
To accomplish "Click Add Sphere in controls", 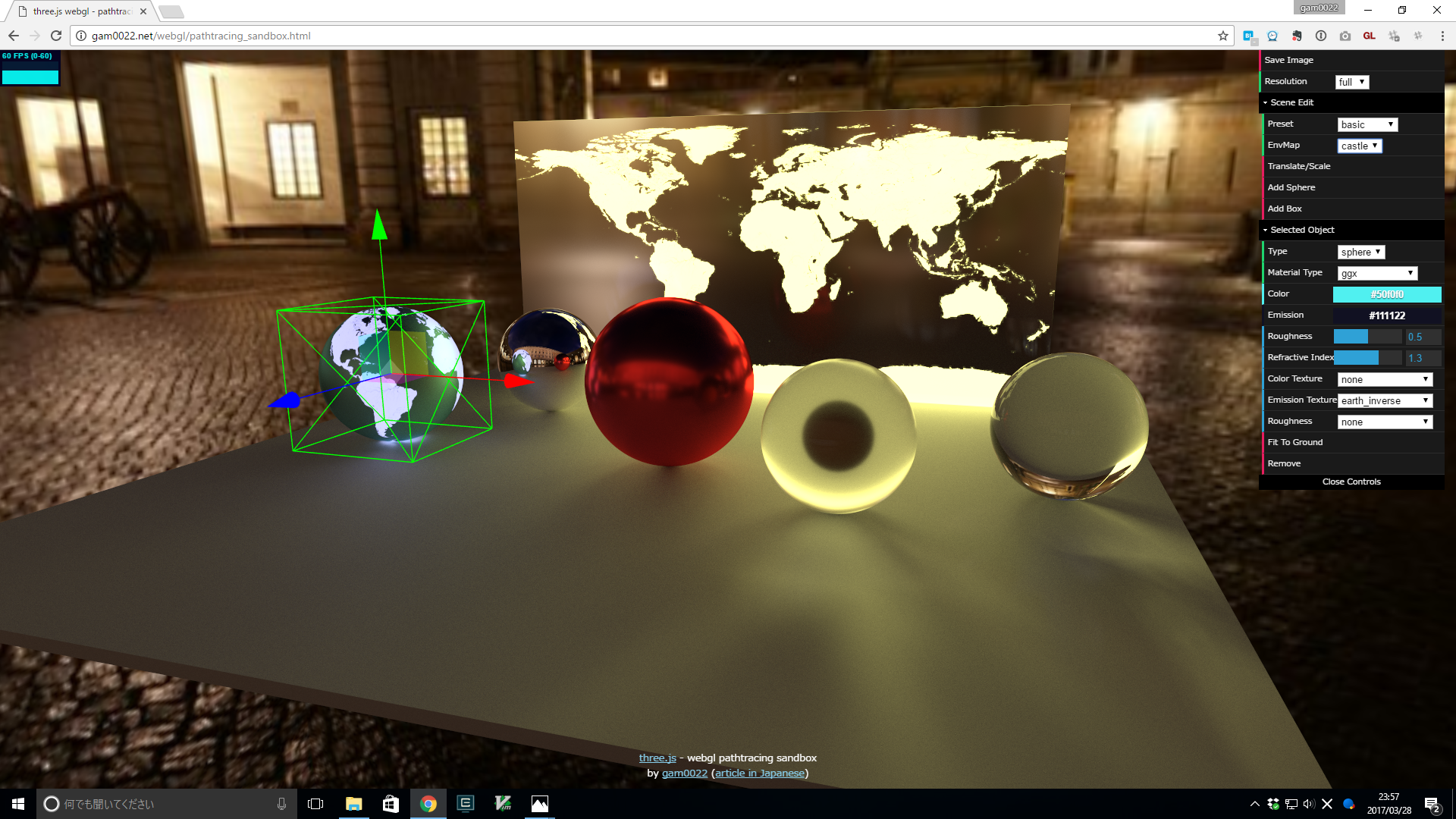I will tap(1291, 187).
